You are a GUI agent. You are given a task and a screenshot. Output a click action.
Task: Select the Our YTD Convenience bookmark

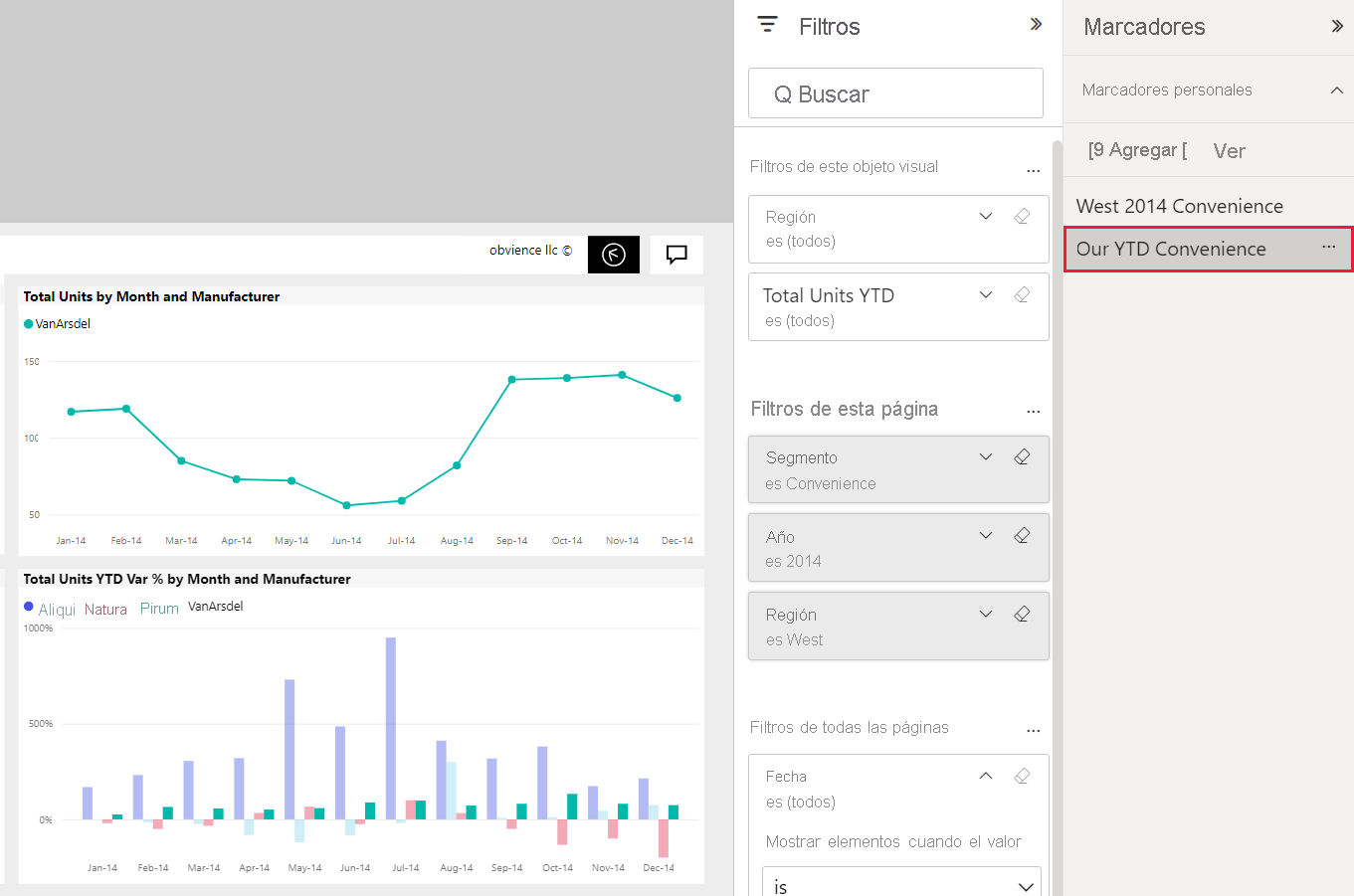pos(1208,249)
